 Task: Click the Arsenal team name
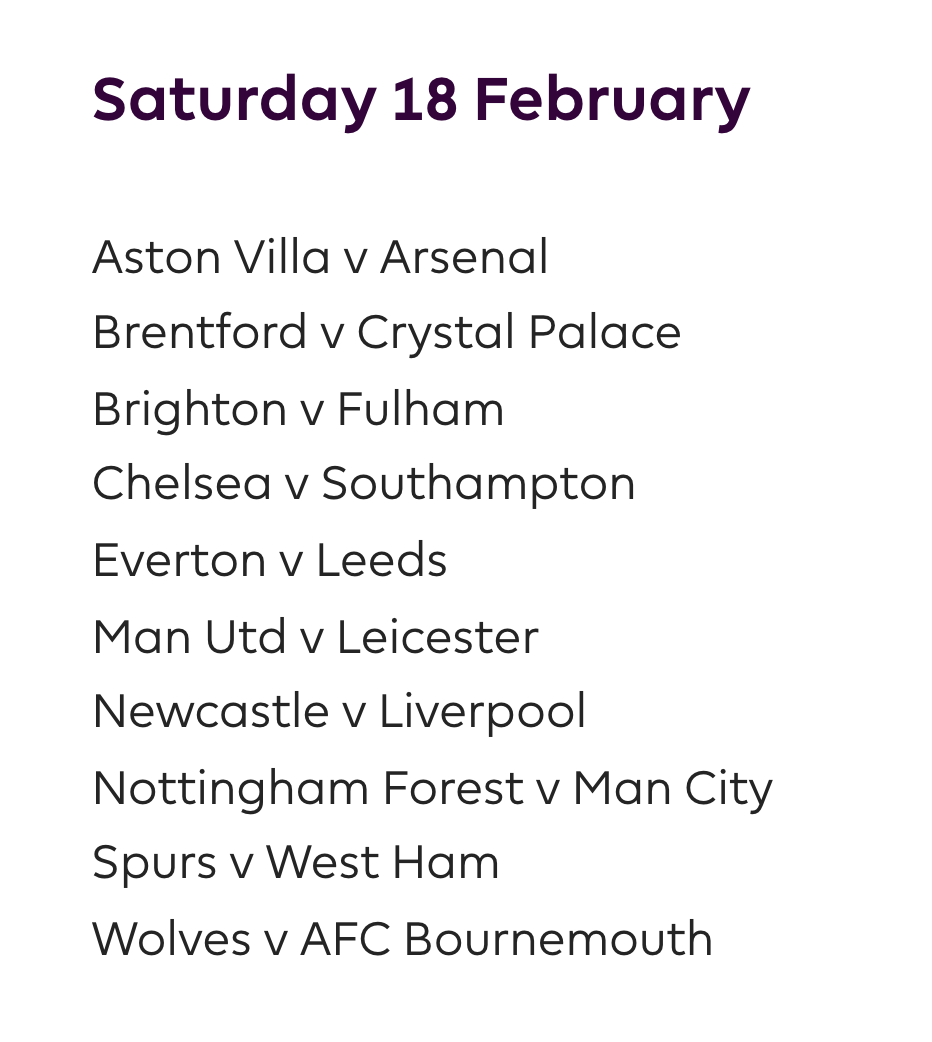[464, 257]
